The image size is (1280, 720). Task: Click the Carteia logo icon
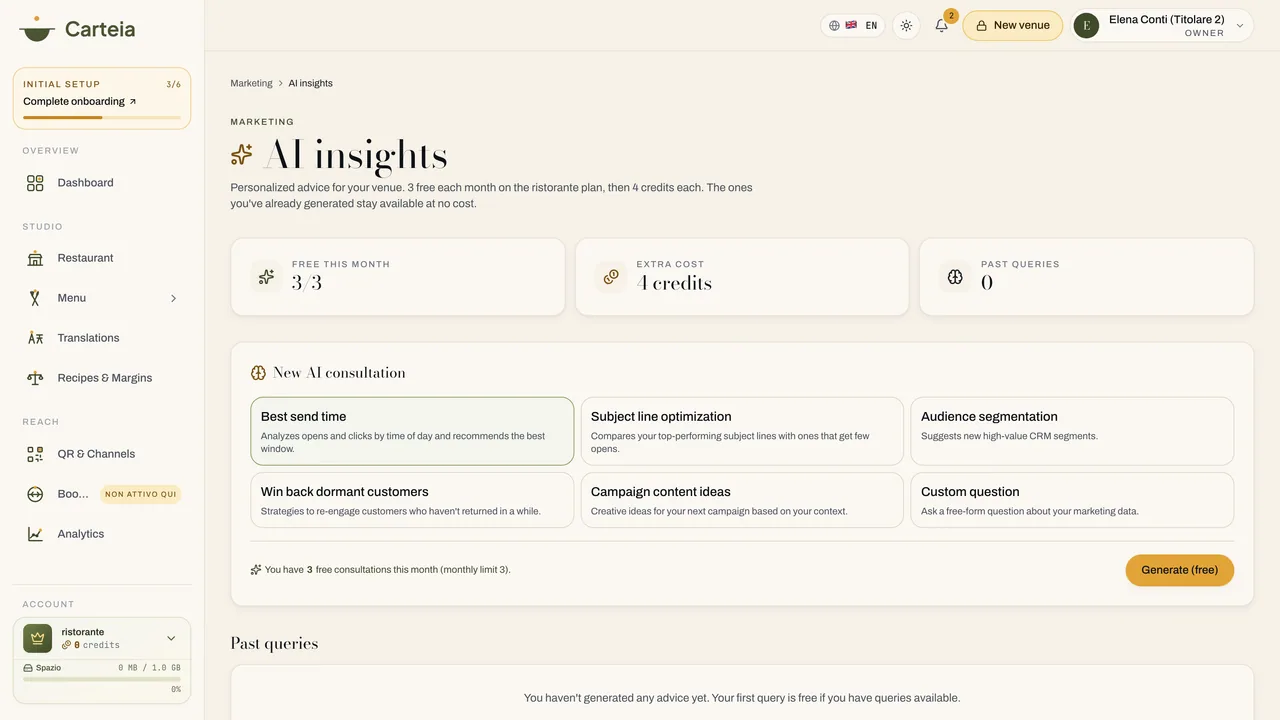[37, 28]
